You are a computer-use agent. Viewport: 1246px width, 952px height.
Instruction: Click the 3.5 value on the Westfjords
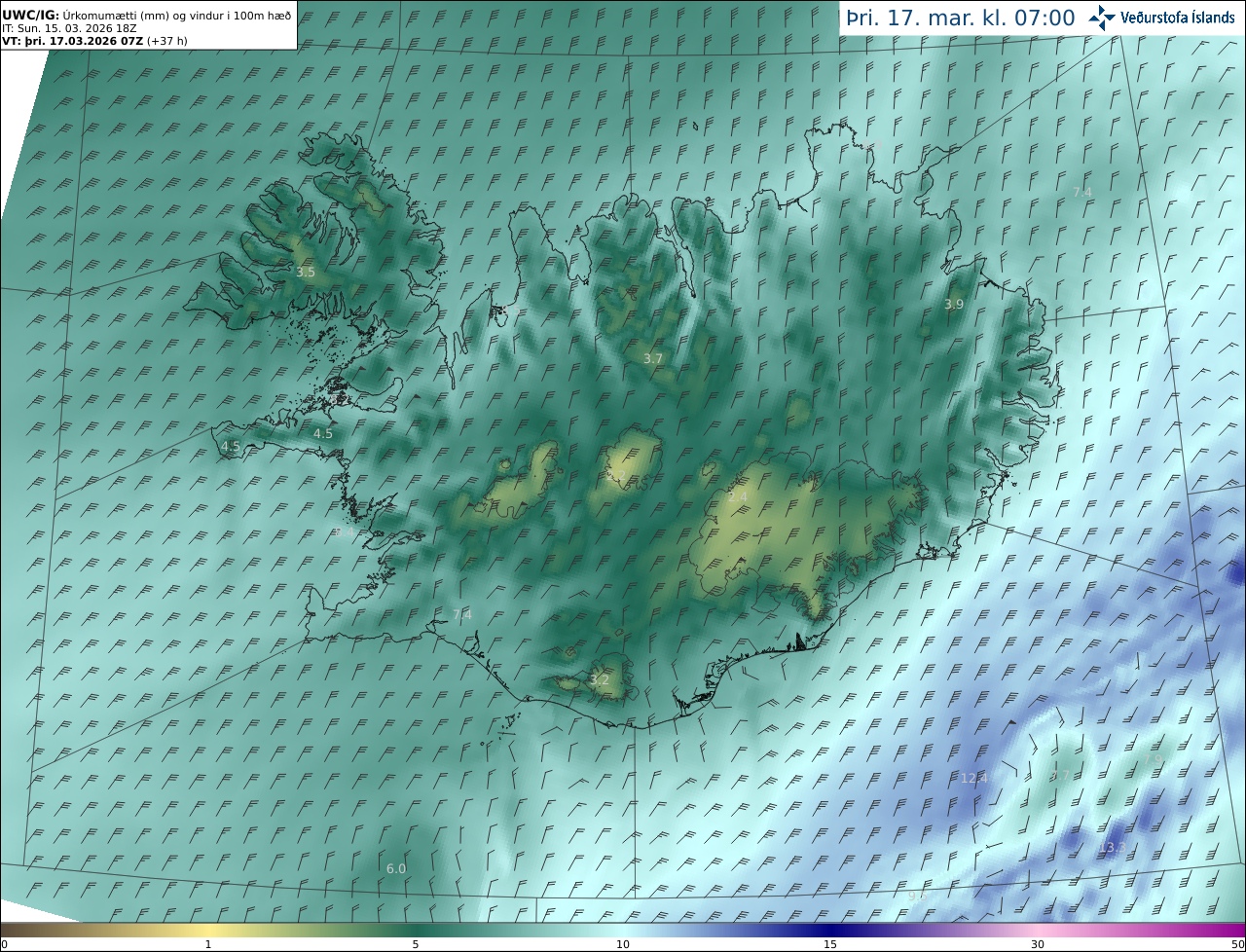[306, 273]
